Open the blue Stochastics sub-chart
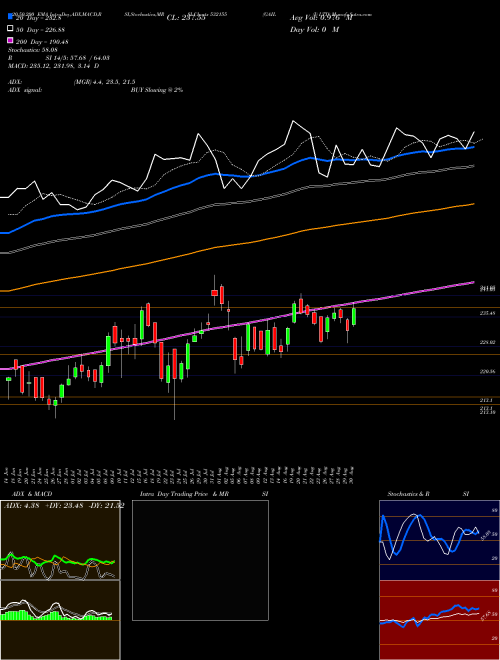The height and width of the screenshot is (660, 500). 439,540
